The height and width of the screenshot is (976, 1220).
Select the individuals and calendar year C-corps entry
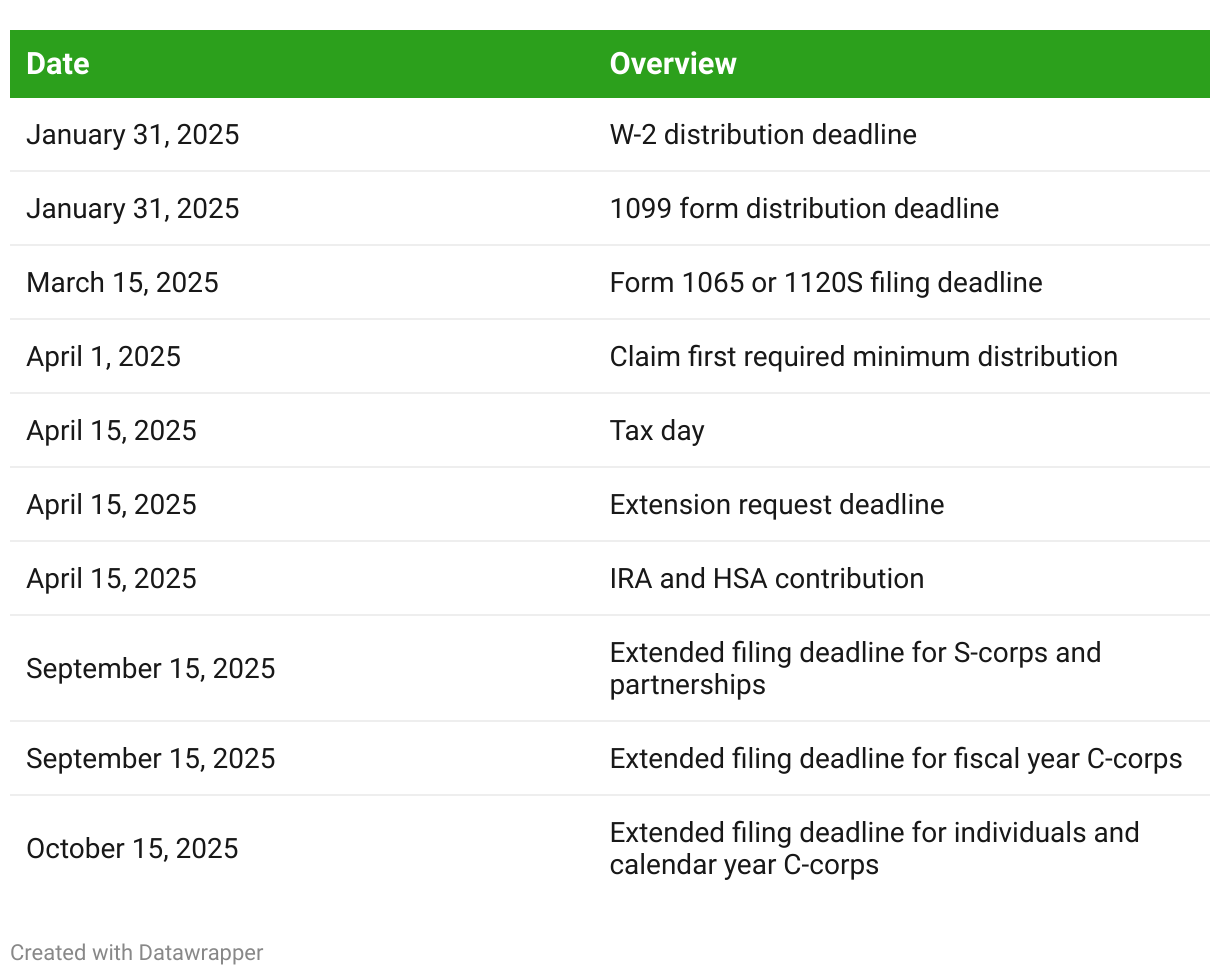[x=873, y=848]
